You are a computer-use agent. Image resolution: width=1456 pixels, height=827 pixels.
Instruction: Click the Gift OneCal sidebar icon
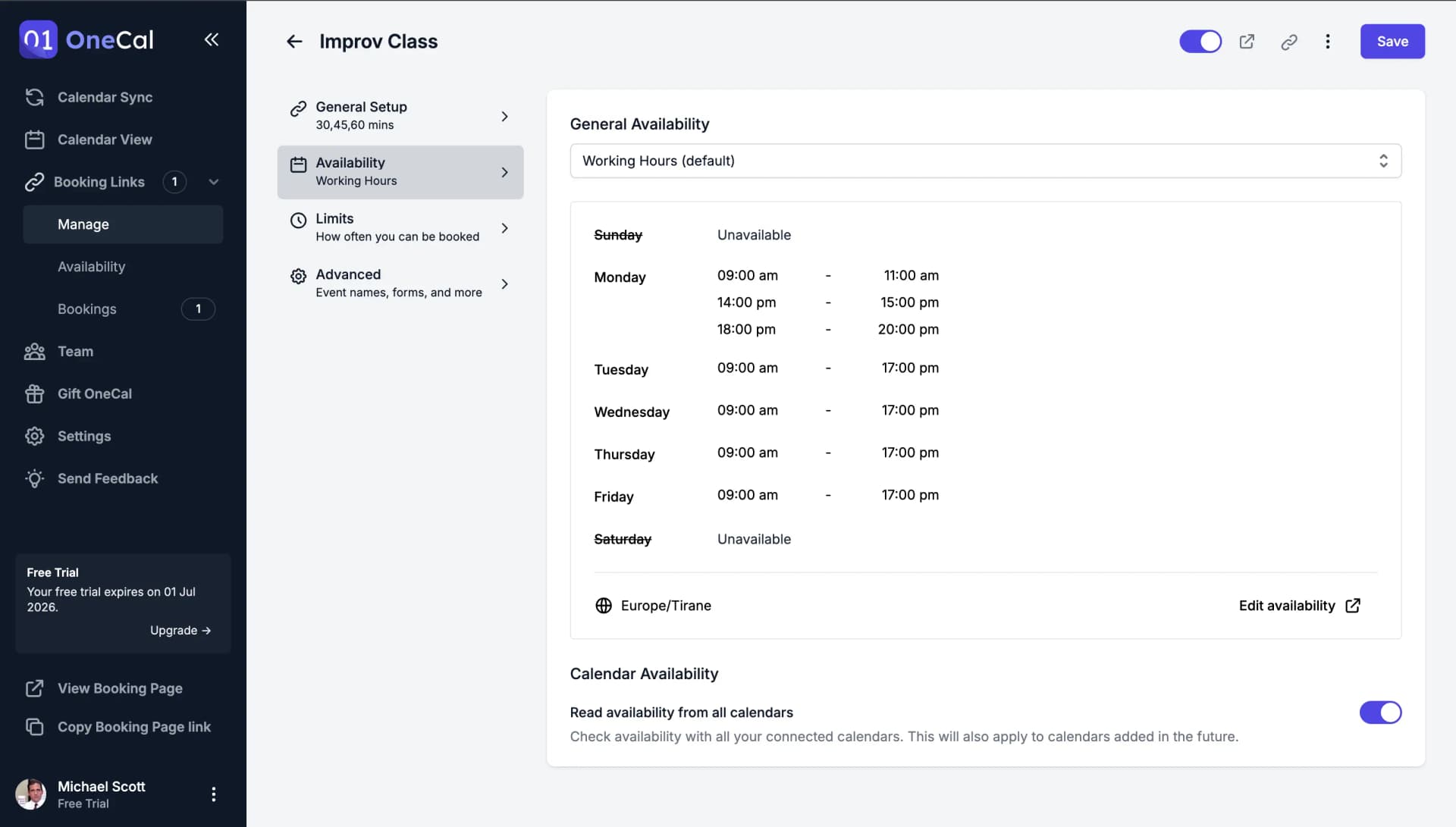point(34,393)
